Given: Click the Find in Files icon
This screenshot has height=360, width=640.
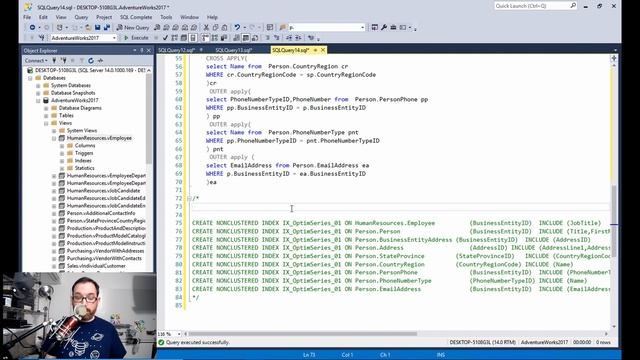Looking at the screenshot, I should 282,27.
